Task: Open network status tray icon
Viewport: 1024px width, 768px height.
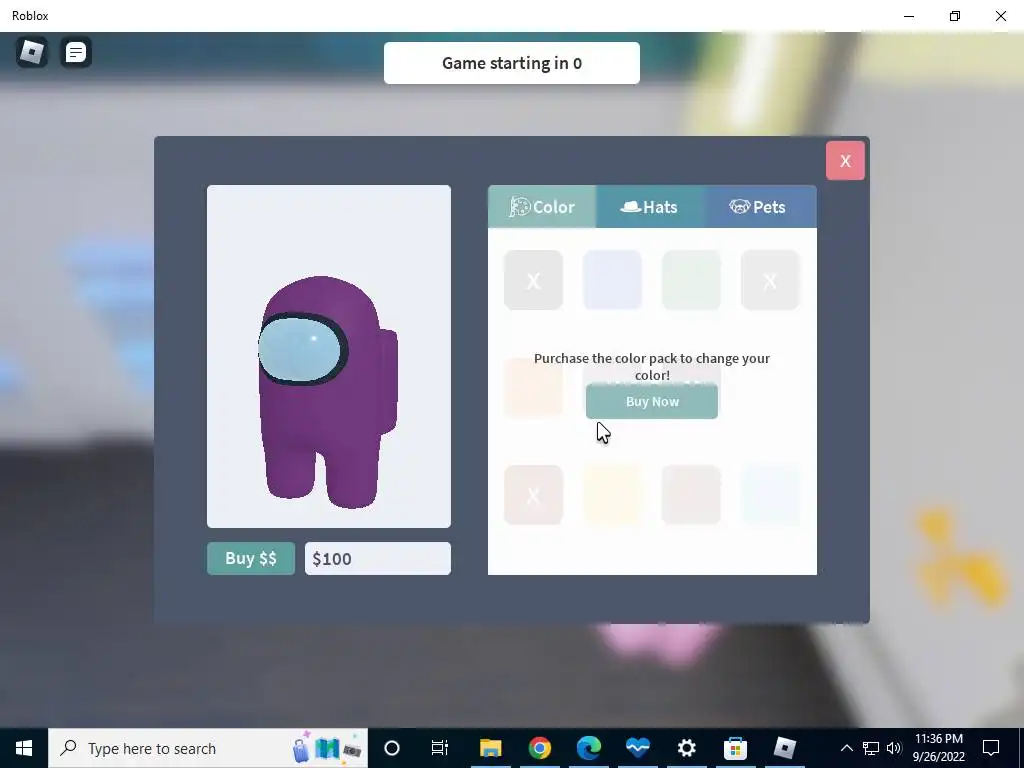Action: pos(871,748)
